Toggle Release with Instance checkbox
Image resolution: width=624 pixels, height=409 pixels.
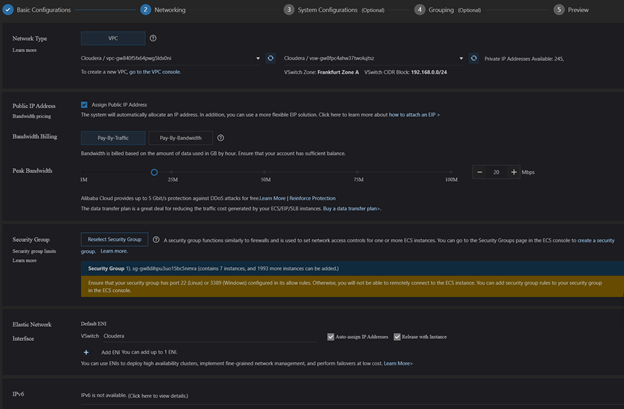click(x=397, y=337)
